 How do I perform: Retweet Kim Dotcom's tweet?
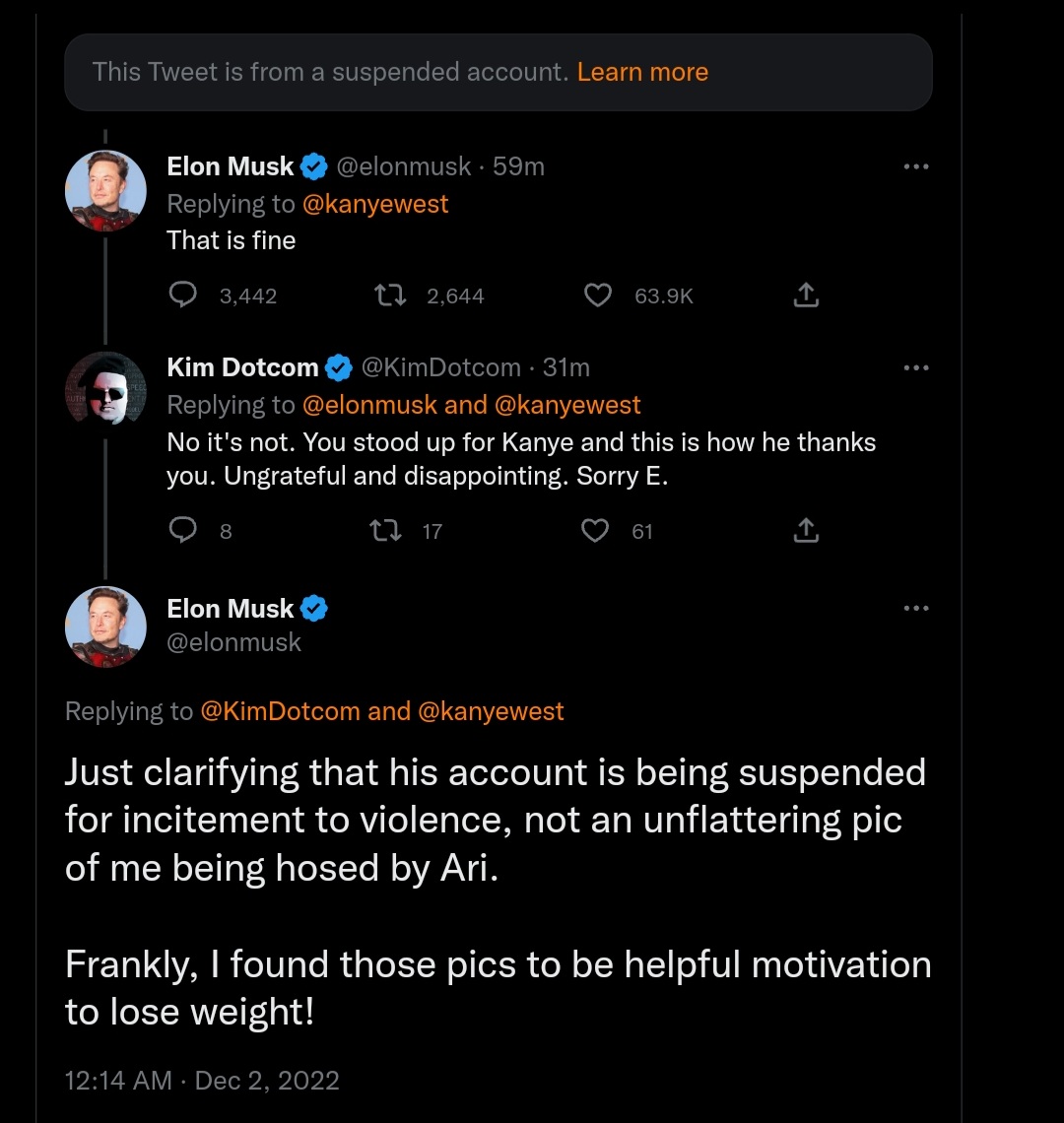[x=385, y=531]
